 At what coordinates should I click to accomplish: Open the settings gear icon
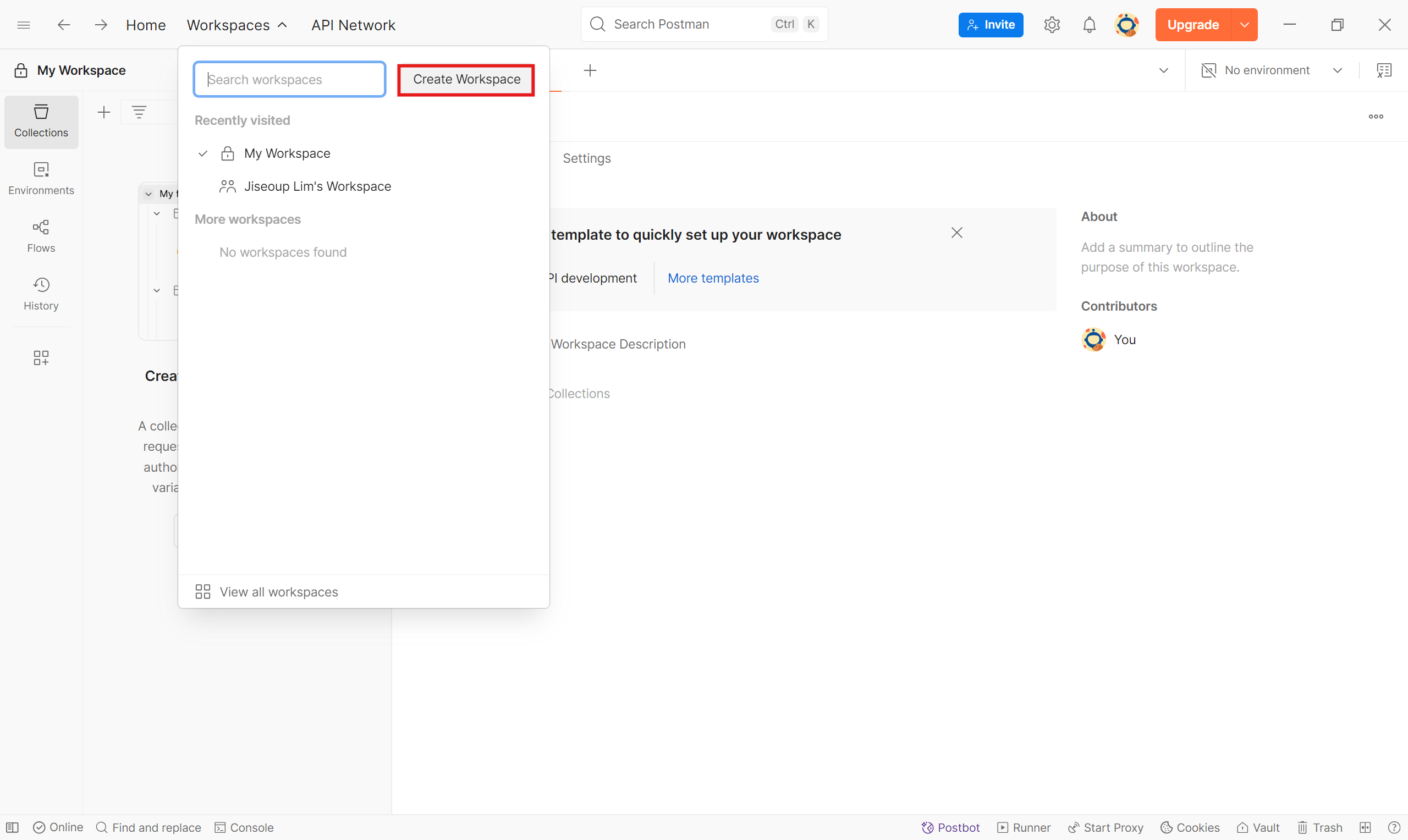1052,25
